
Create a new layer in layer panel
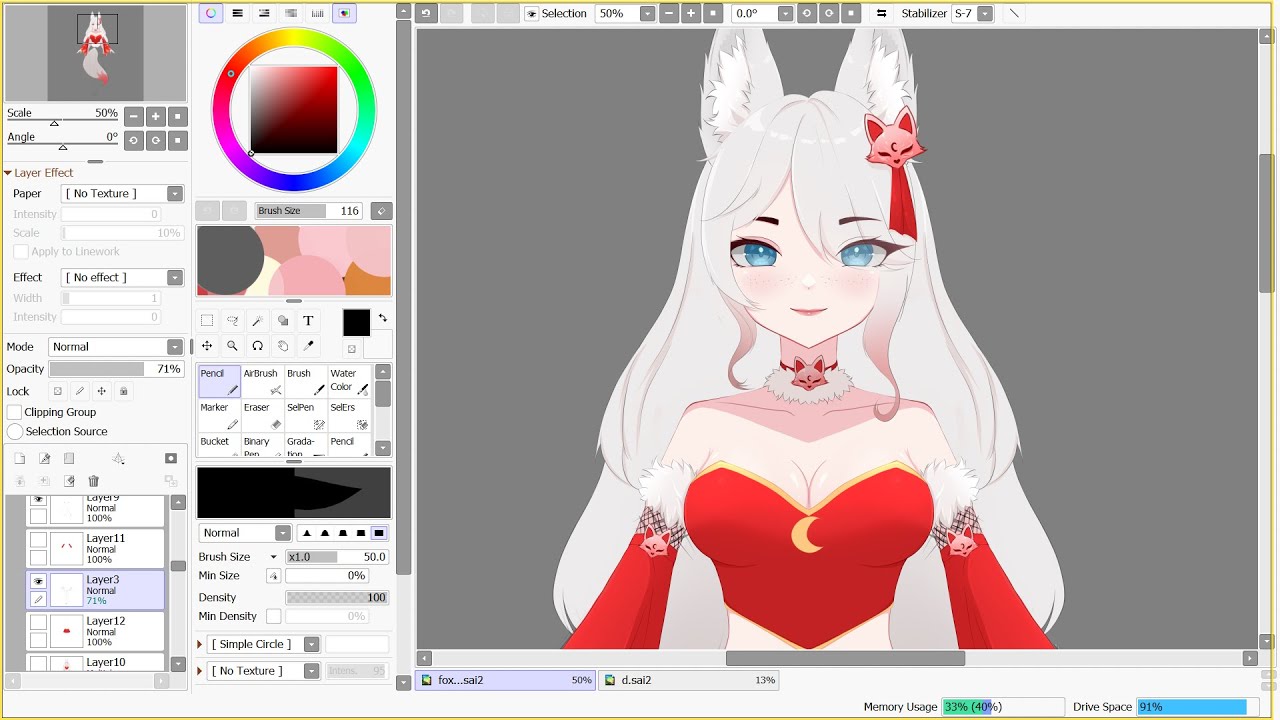click(x=19, y=458)
